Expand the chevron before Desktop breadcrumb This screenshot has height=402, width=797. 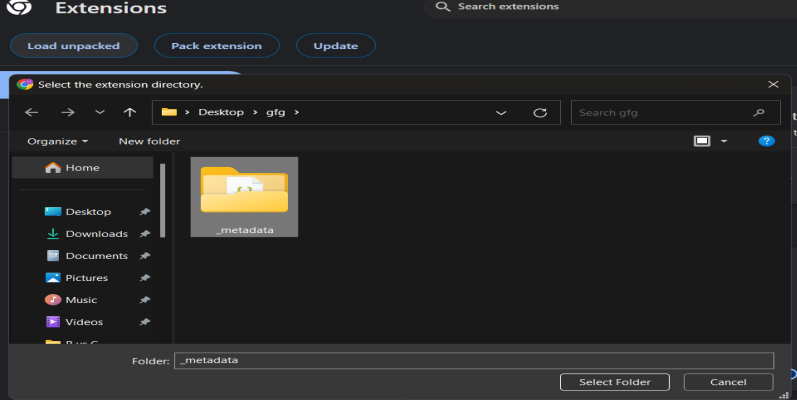[187, 112]
